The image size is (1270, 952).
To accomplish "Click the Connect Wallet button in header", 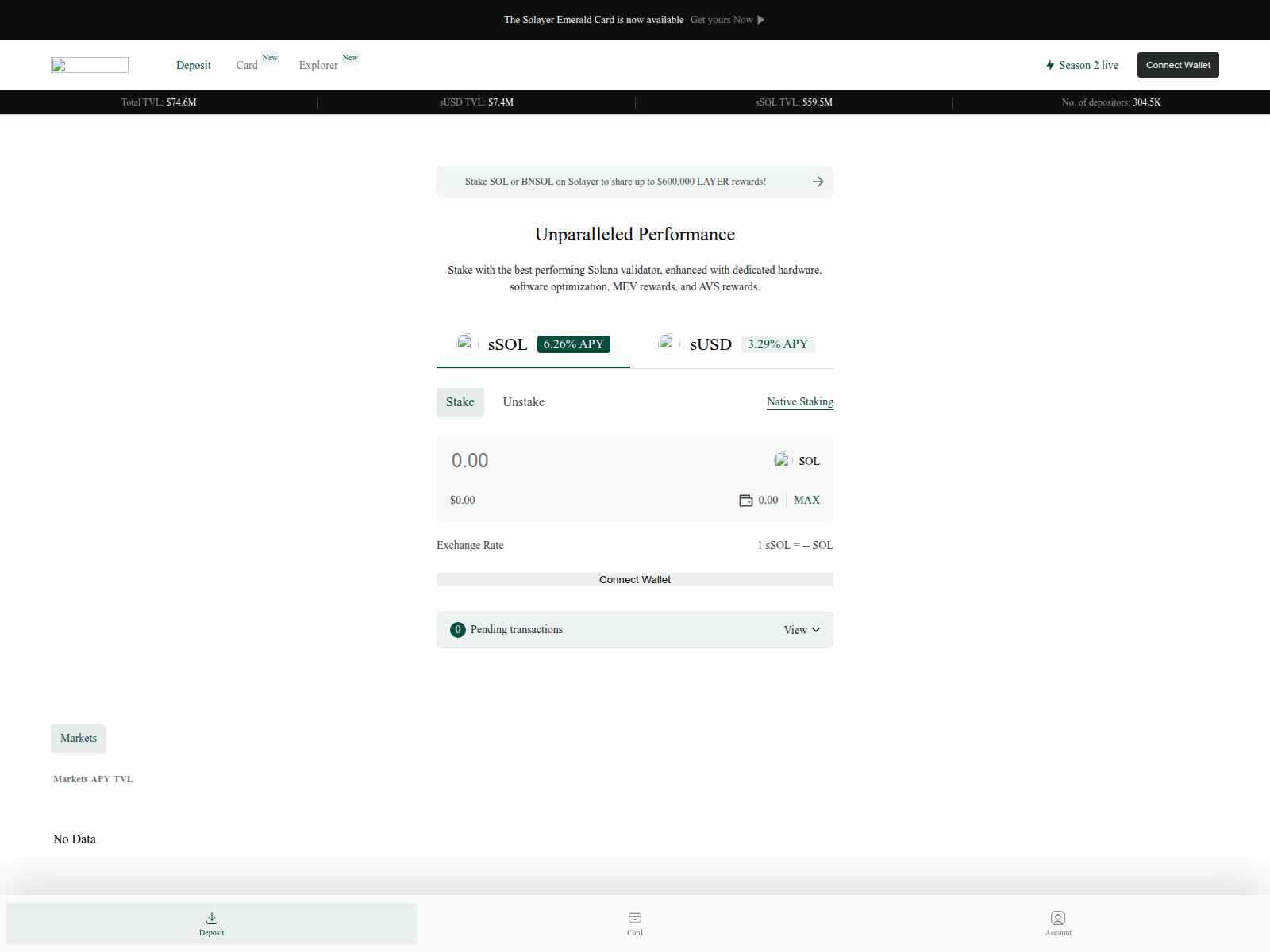I will 1178,65.
